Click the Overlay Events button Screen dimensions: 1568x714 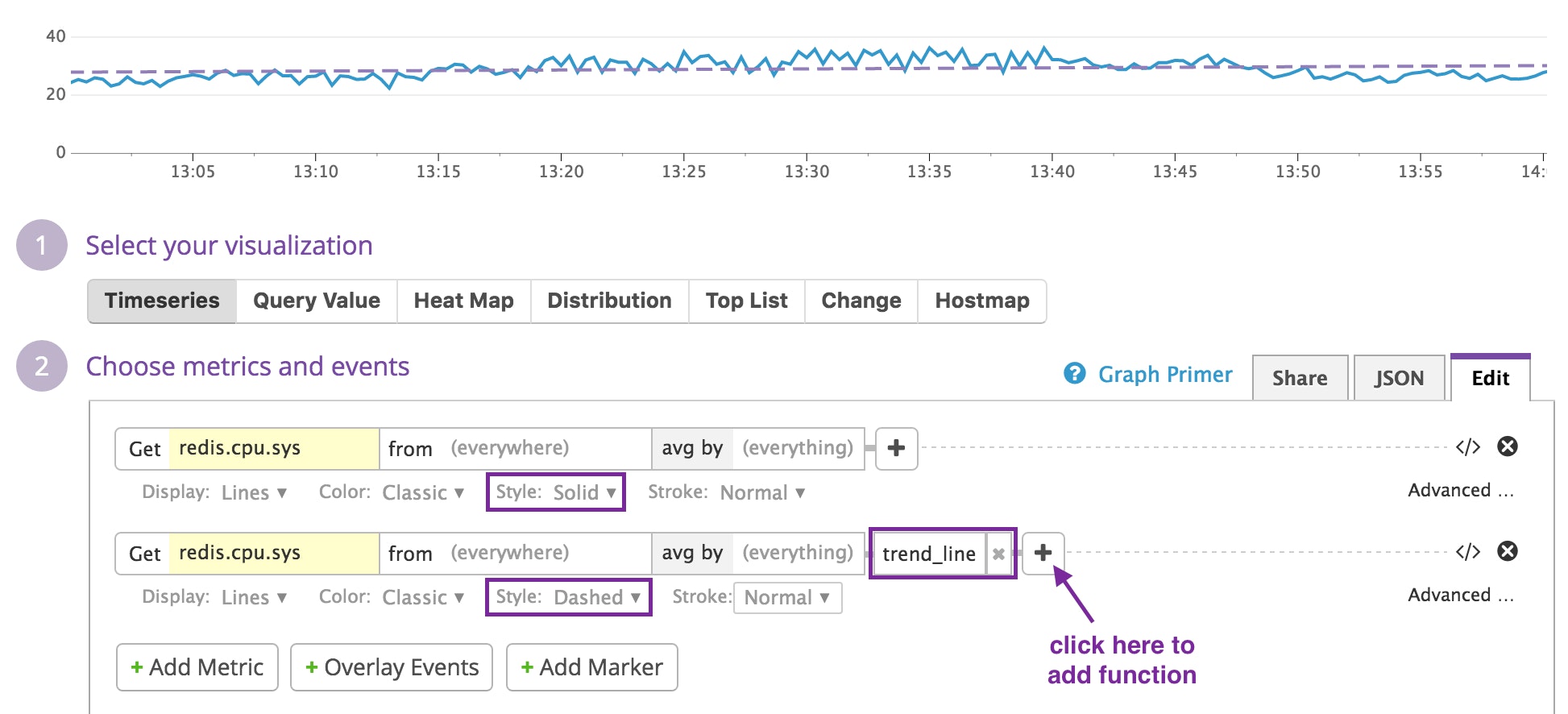tap(392, 667)
